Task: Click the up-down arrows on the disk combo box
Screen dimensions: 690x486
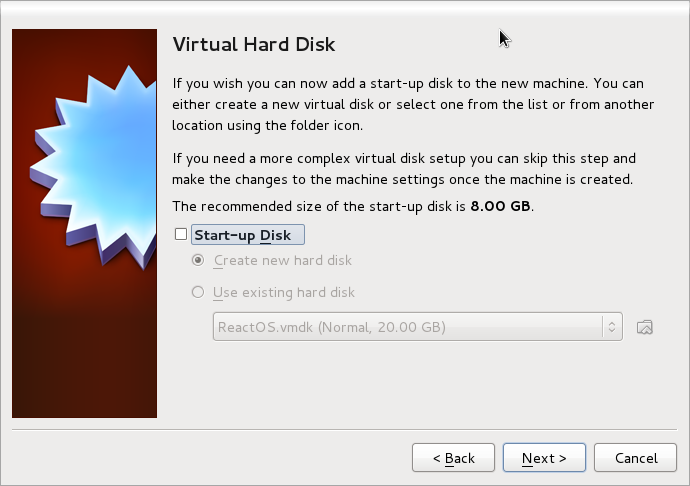Action: pos(612,327)
